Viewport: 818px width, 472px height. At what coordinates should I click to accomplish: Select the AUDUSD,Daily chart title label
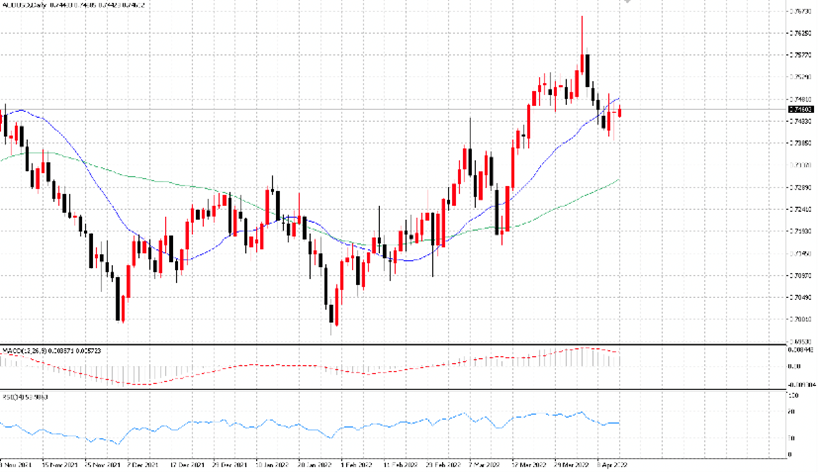point(23,5)
